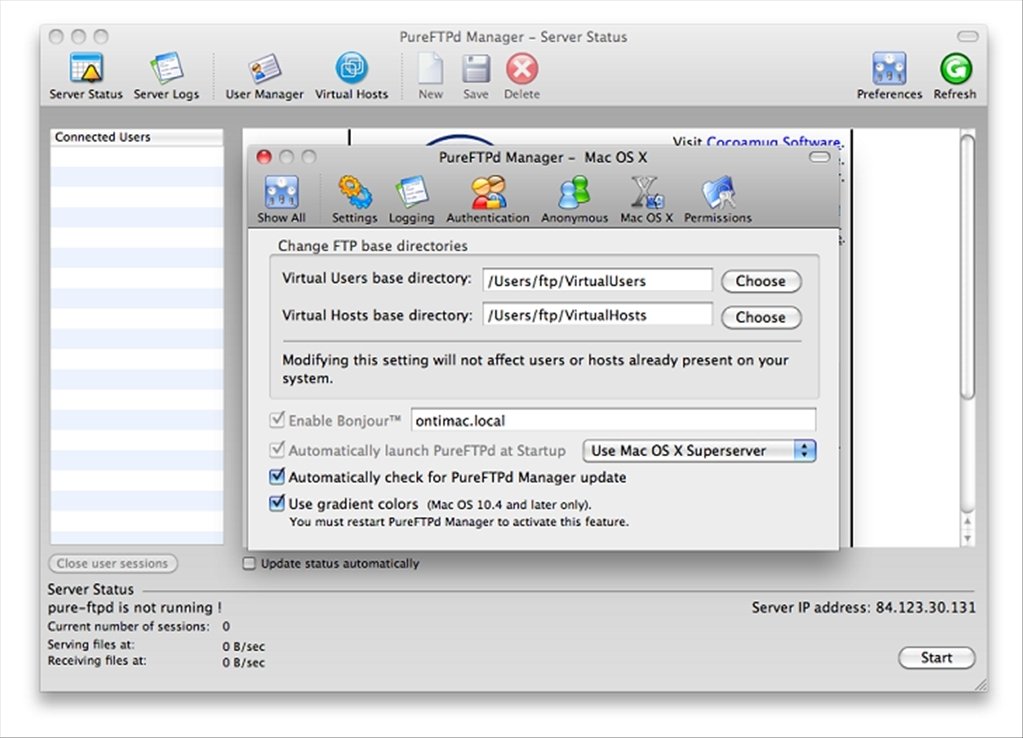Viewport: 1023px width, 738px height.
Task: Select the Mac OS X preferences pane
Action: tap(647, 200)
